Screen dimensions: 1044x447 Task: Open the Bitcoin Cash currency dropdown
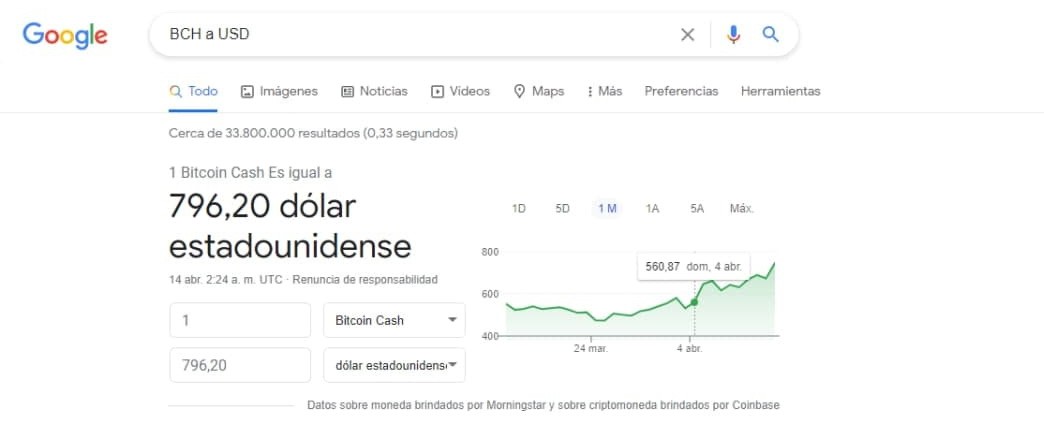(x=394, y=320)
